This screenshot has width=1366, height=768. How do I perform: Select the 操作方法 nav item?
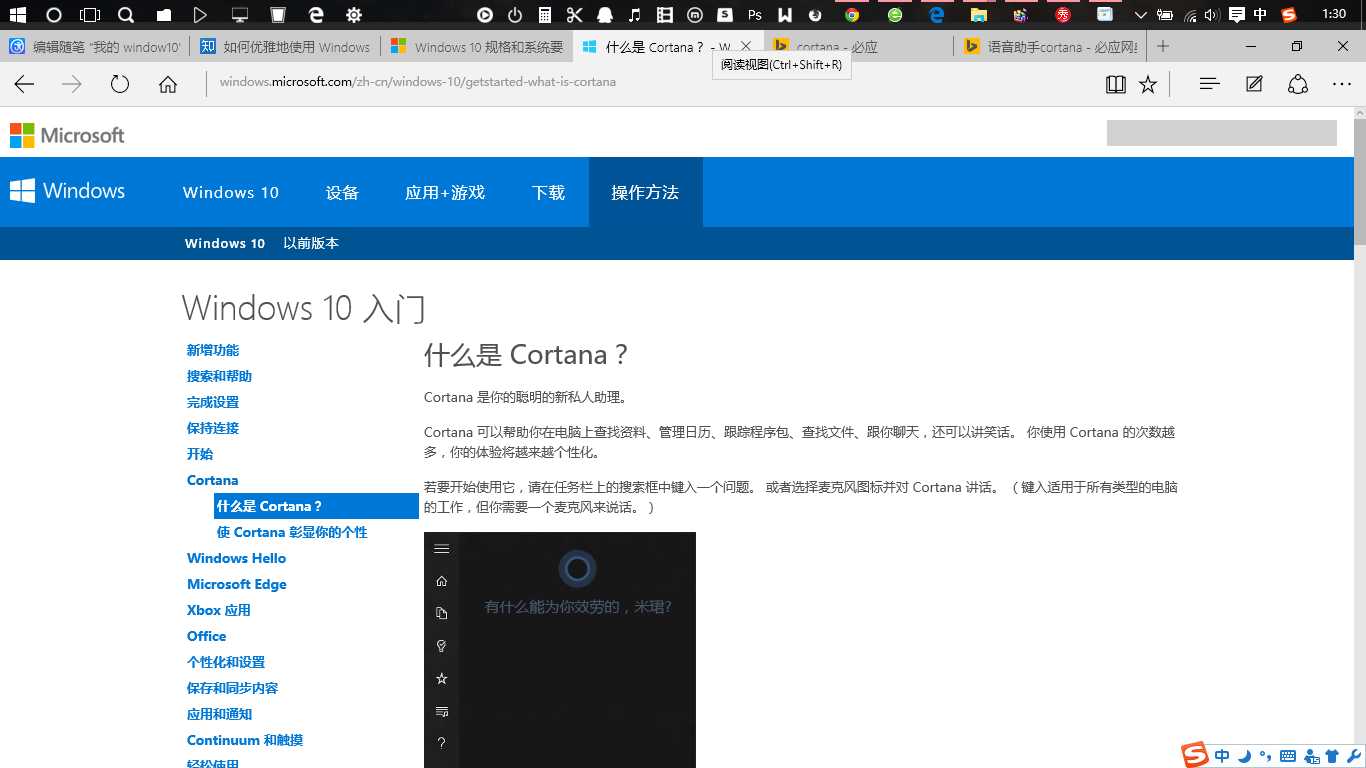click(x=645, y=192)
